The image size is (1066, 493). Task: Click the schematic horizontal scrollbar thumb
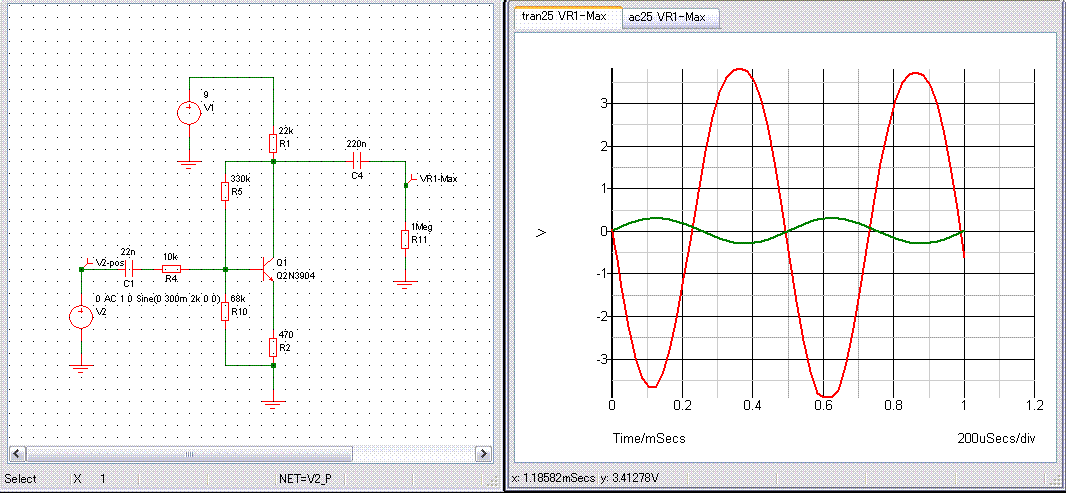[188, 454]
